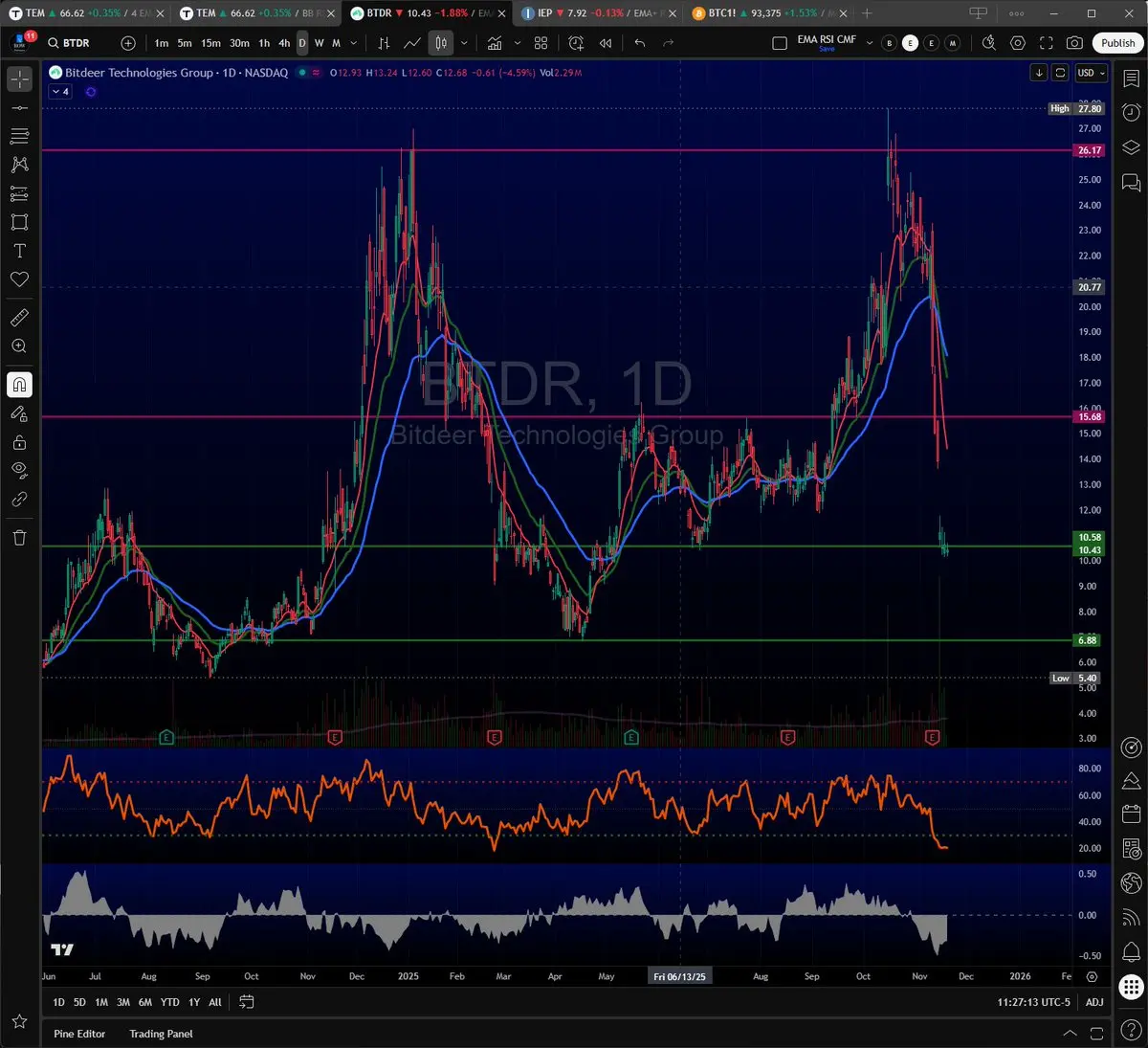Open the pattern drawing tools
This screenshot has width=1148, height=1048.
(19, 165)
